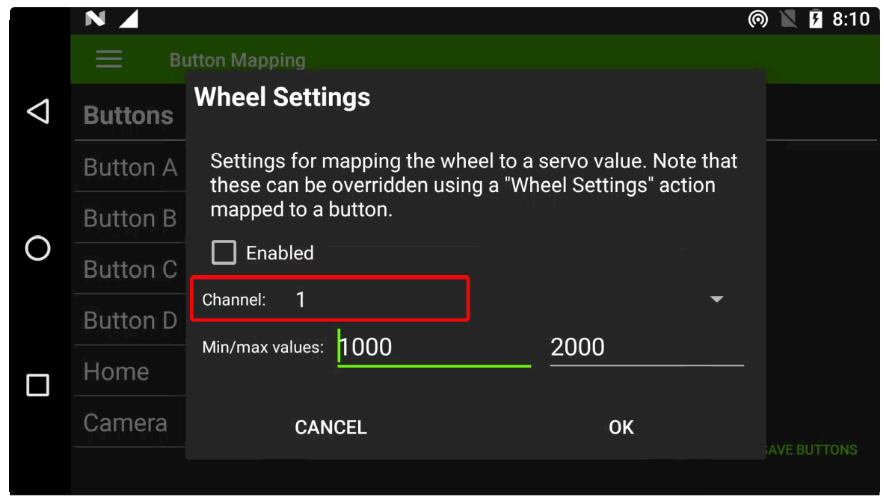Expand the Channel dropdown arrow
Viewport: 884px width, 501px height.
pyautogui.click(x=716, y=299)
